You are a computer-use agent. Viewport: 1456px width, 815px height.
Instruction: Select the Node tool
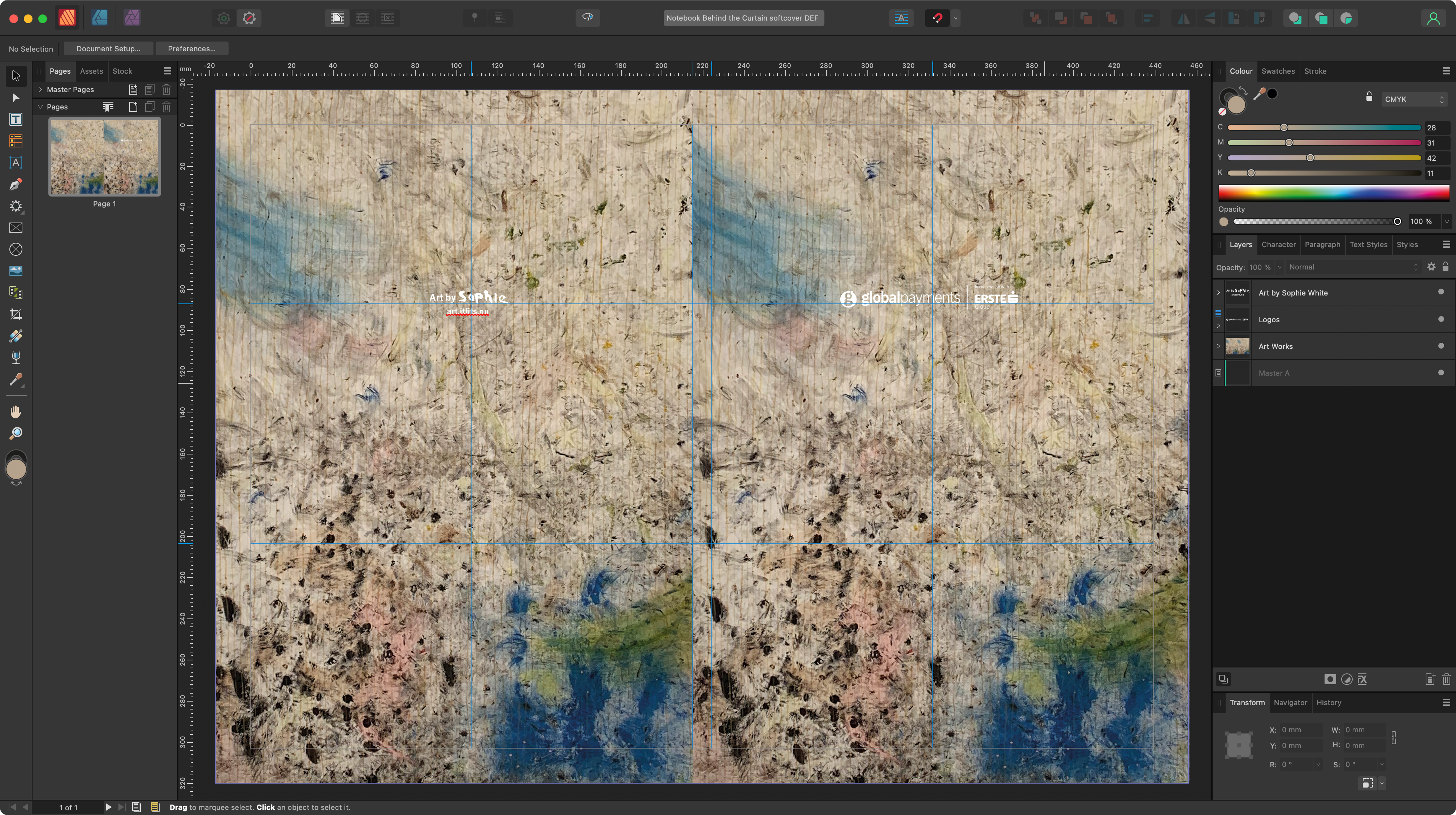(16, 97)
